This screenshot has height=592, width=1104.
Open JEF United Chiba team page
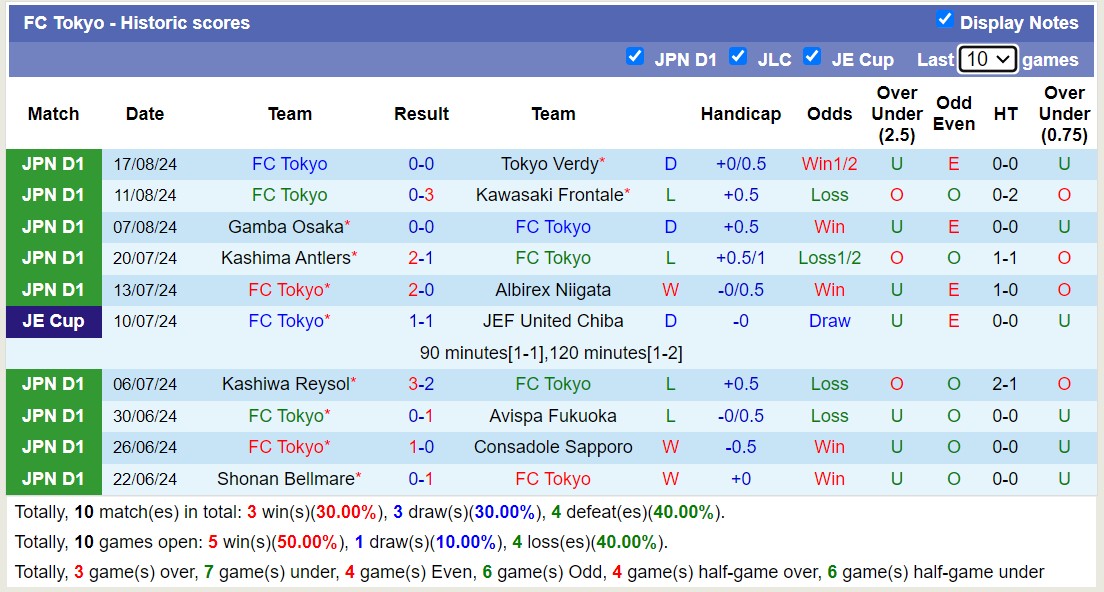pos(553,321)
